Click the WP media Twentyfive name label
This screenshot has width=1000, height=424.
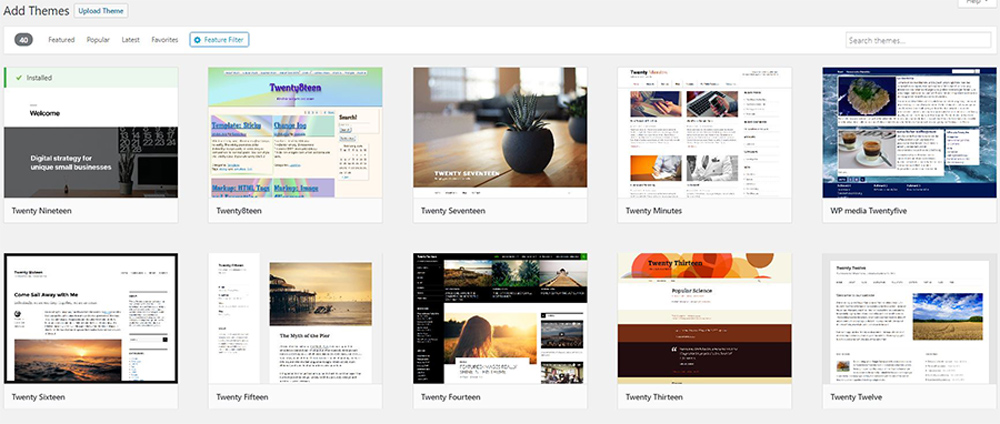[x=869, y=211]
